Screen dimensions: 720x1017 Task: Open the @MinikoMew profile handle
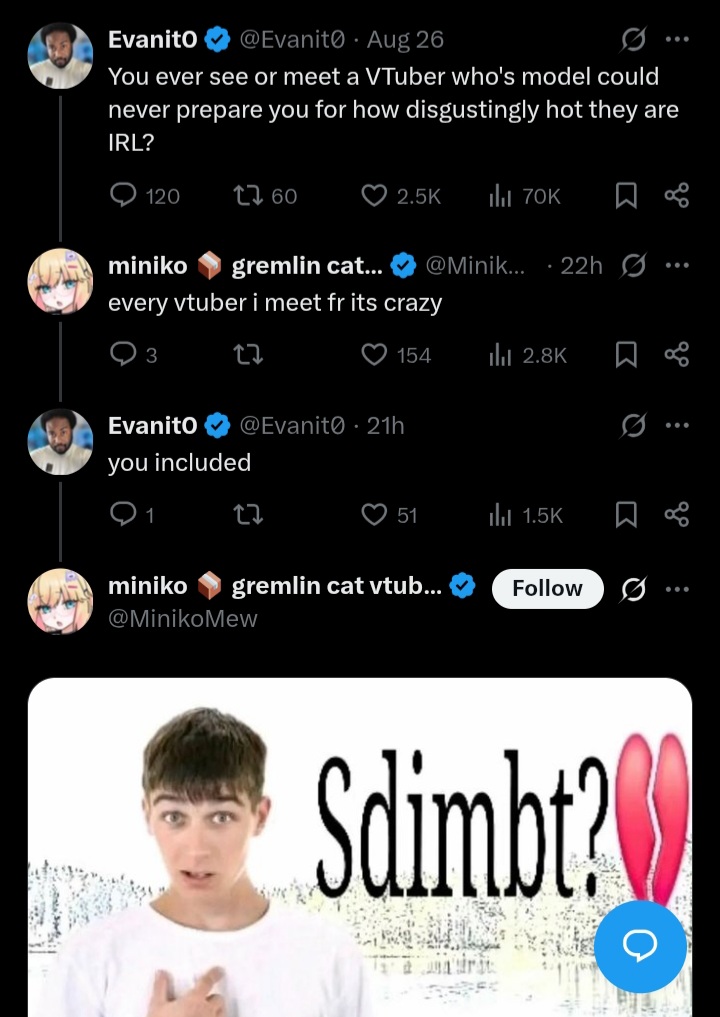click(182, 619)
